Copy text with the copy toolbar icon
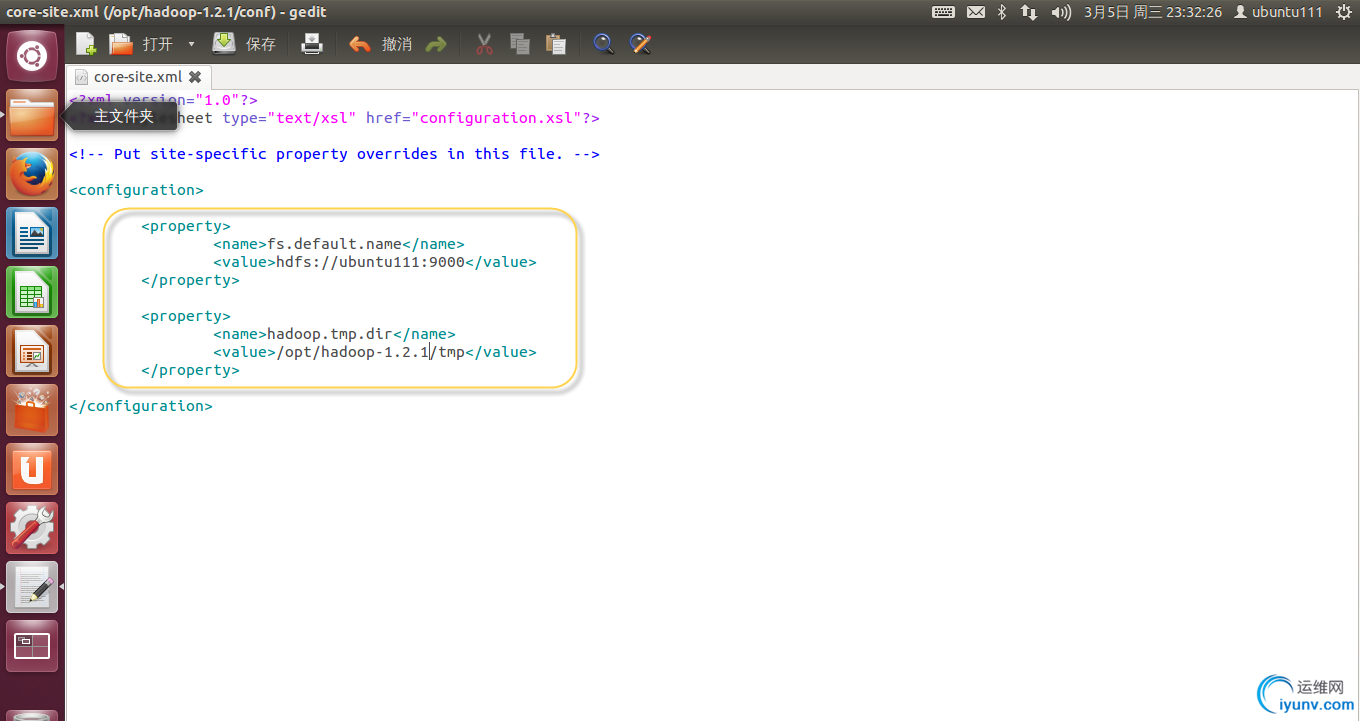Image resolution: width=1360 pixels, height=721 pixels. (519, 44)
